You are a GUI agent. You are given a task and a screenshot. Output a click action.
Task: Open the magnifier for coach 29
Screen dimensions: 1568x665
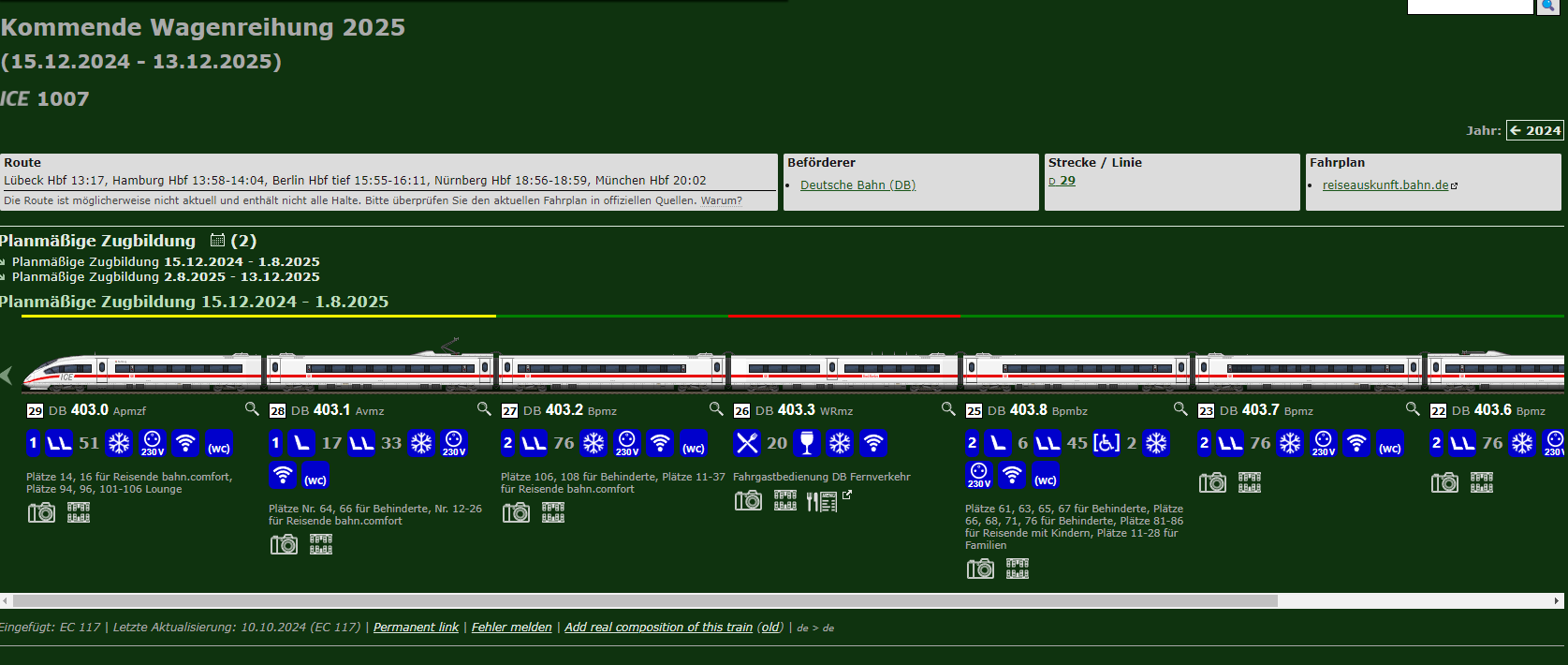tap(252, 409)
